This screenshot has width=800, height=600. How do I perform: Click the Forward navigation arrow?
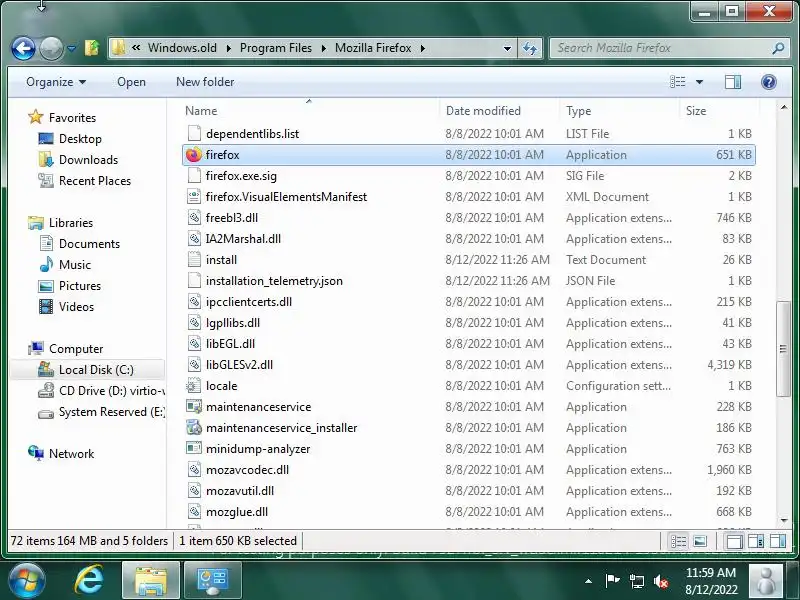[x=52, y=49]
